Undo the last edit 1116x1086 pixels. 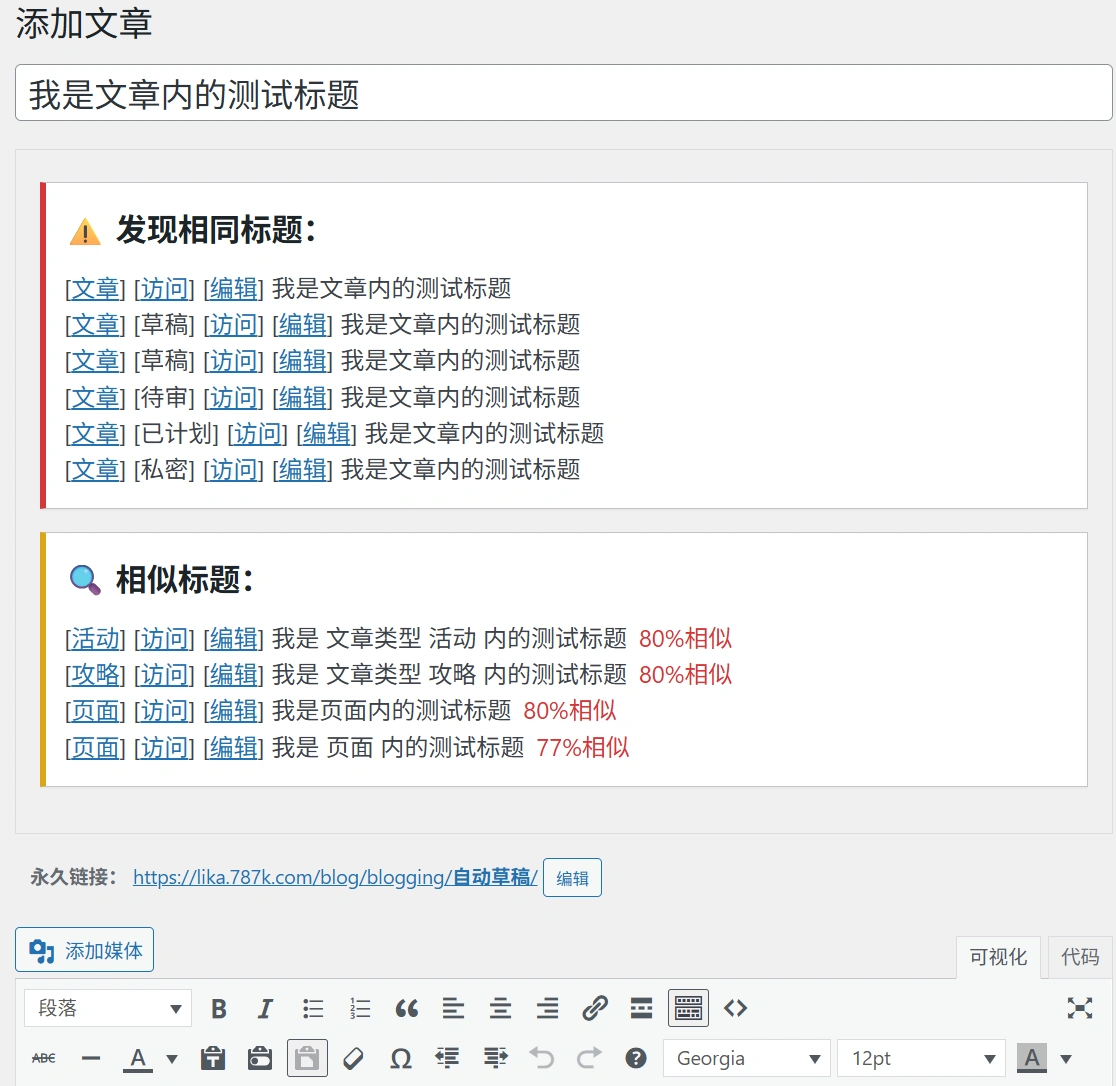pyautogui.click(x=542, y=1058)
